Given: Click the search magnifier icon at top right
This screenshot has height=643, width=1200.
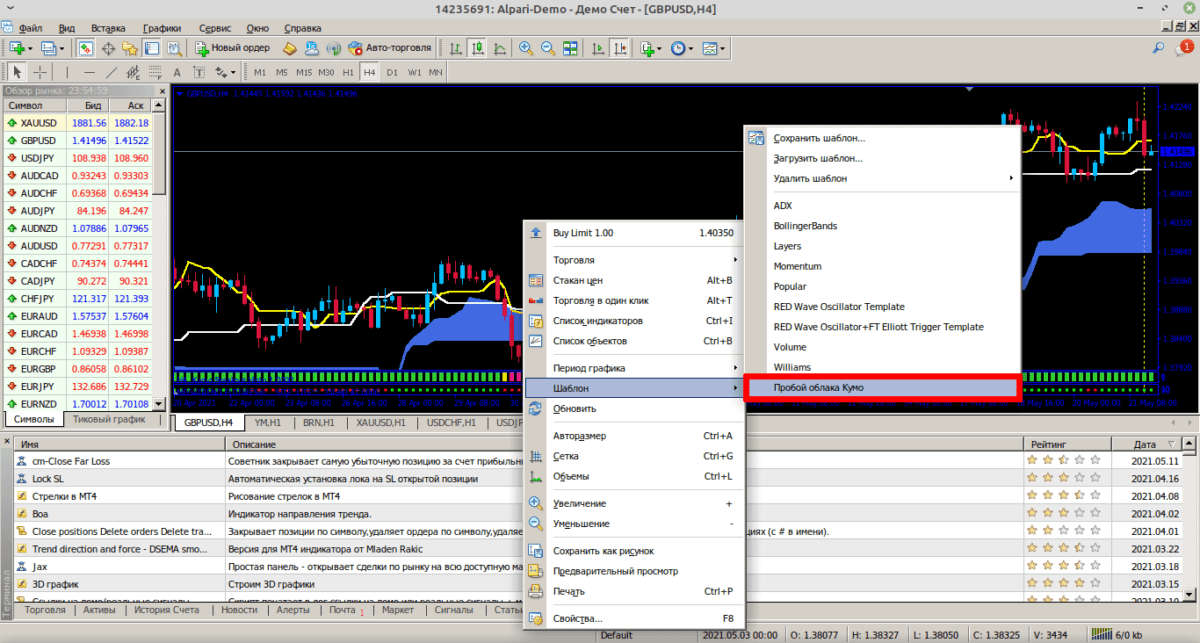Looking at the screenshot, I should [x=1158, y=48].
